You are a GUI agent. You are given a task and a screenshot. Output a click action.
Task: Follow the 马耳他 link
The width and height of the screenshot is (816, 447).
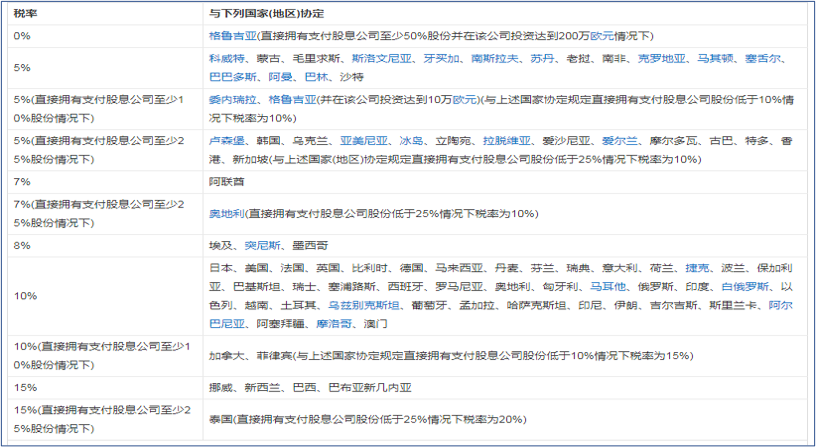click(x=608, y=287)
